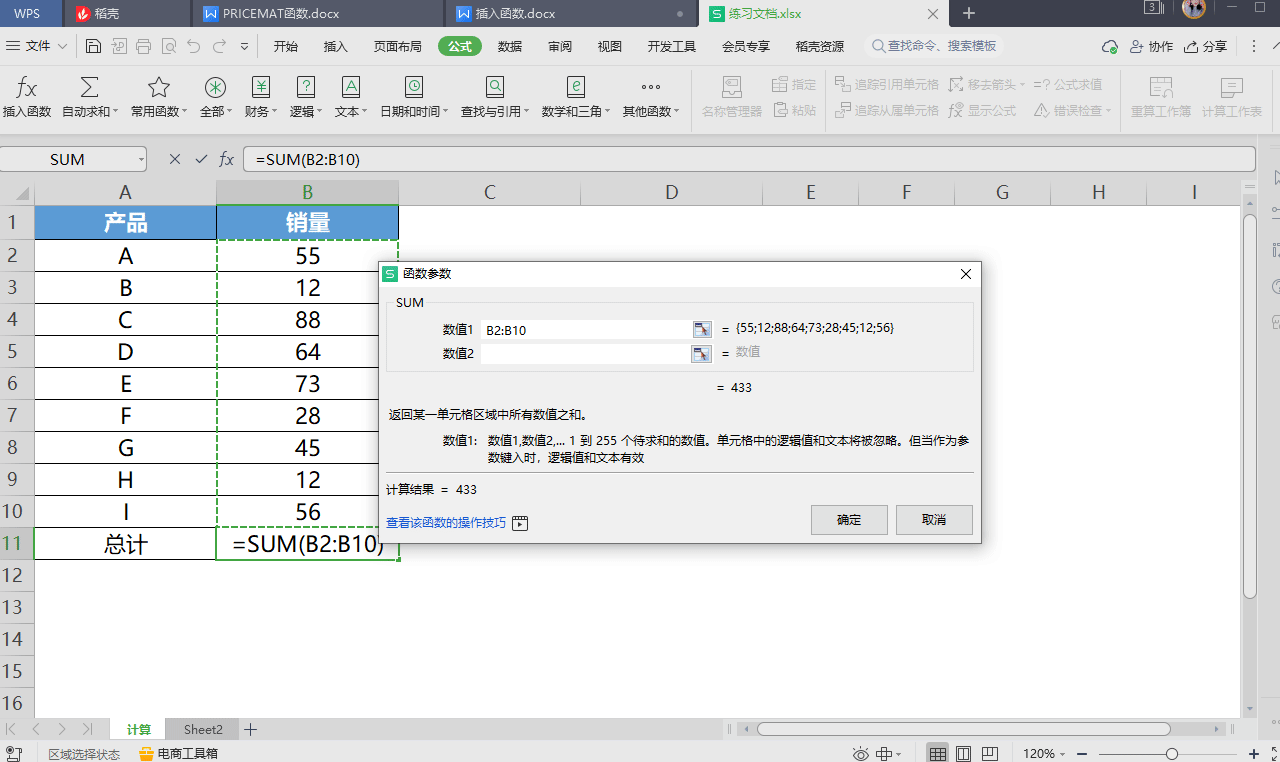Cancel formula entry with the X icon
This screenshot has width=1280, height=762.
pos(175,159)
